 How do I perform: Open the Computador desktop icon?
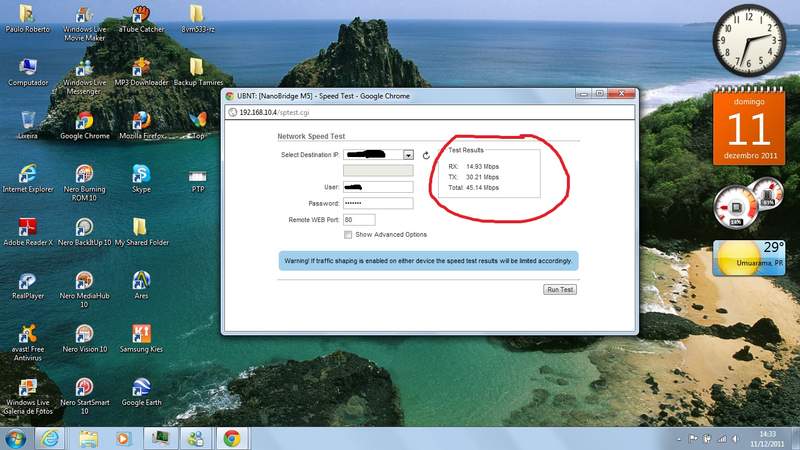click(28, 72)
